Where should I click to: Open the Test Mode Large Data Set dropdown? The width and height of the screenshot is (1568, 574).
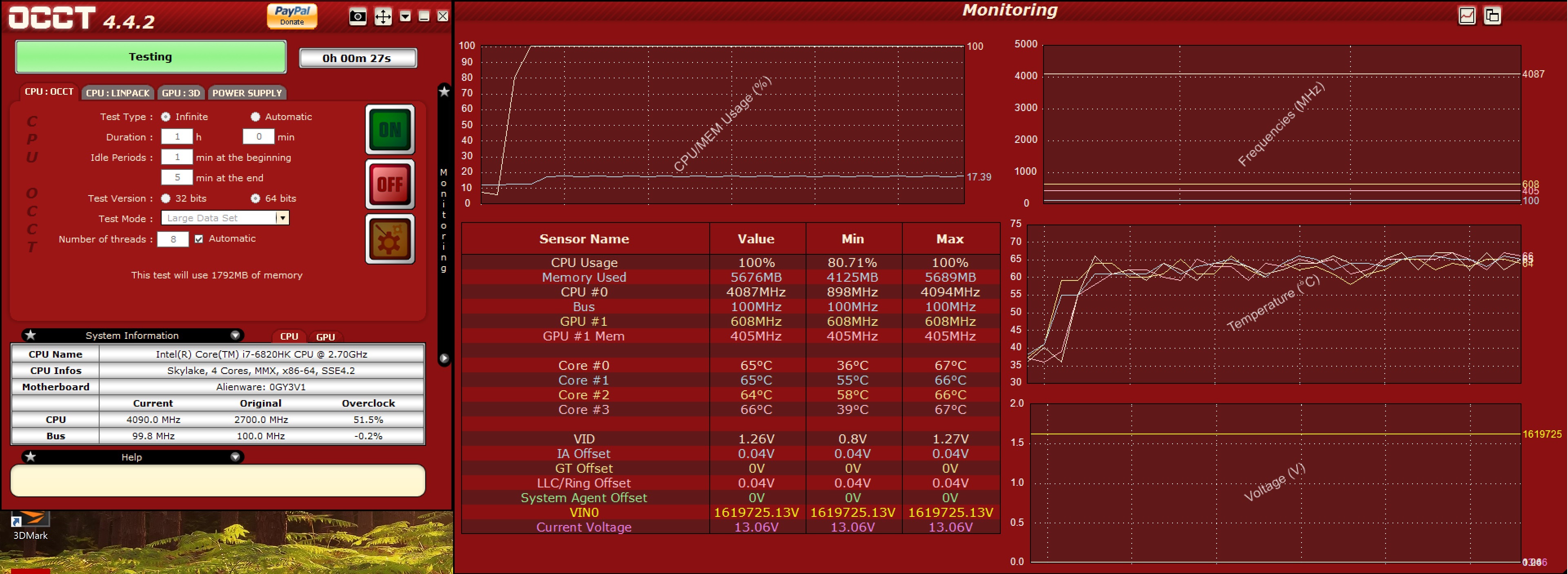pos(224,218)
